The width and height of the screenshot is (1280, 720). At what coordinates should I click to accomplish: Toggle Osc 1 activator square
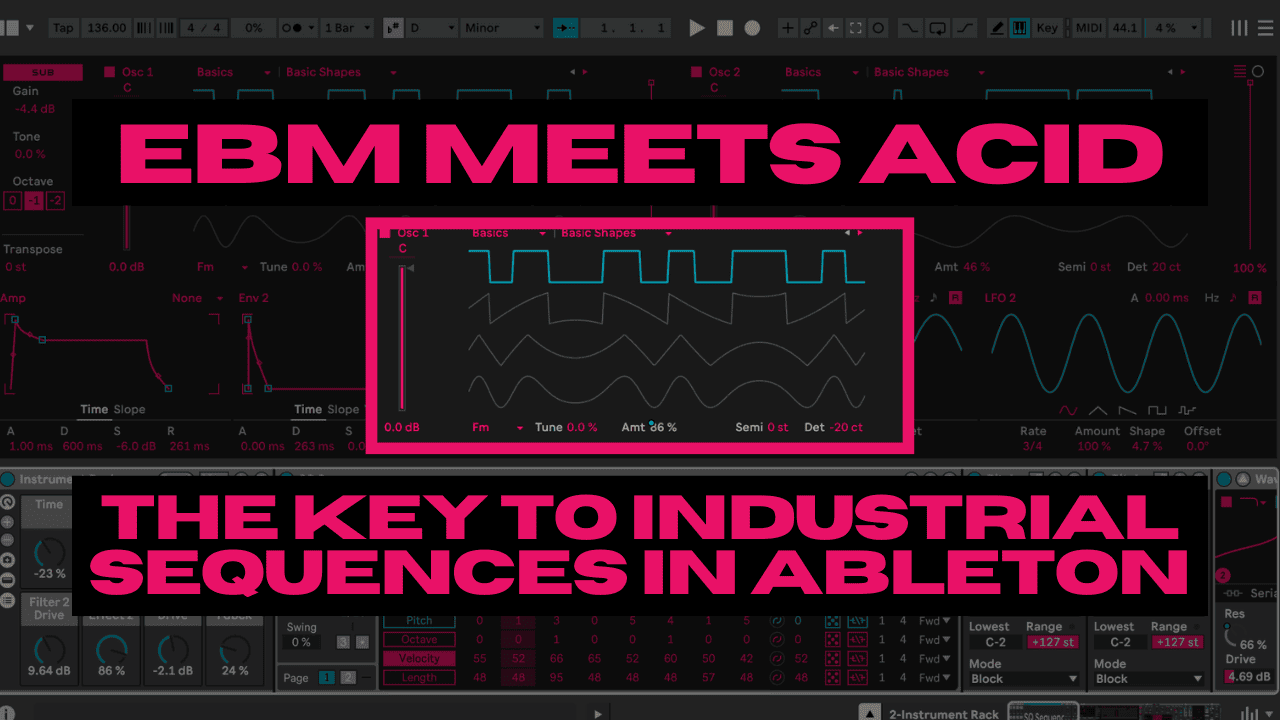110,72
